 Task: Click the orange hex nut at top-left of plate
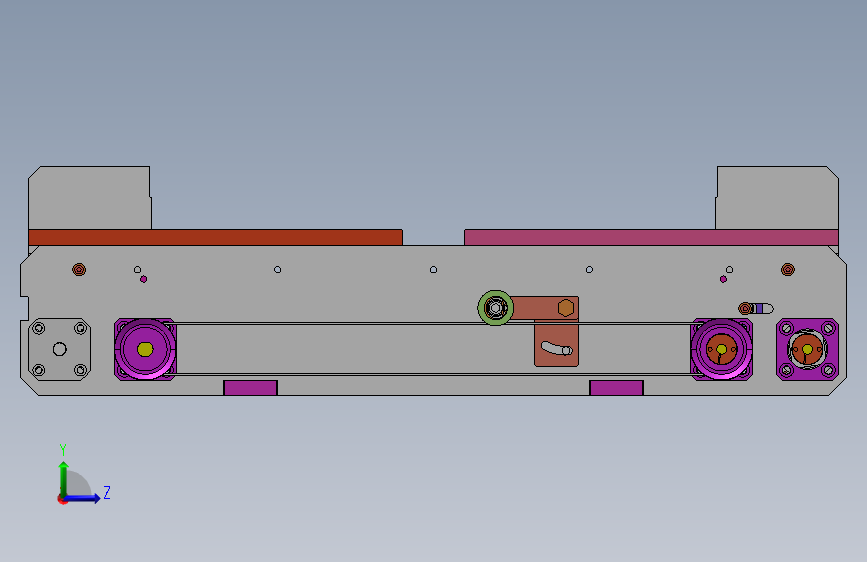point(79,269)
